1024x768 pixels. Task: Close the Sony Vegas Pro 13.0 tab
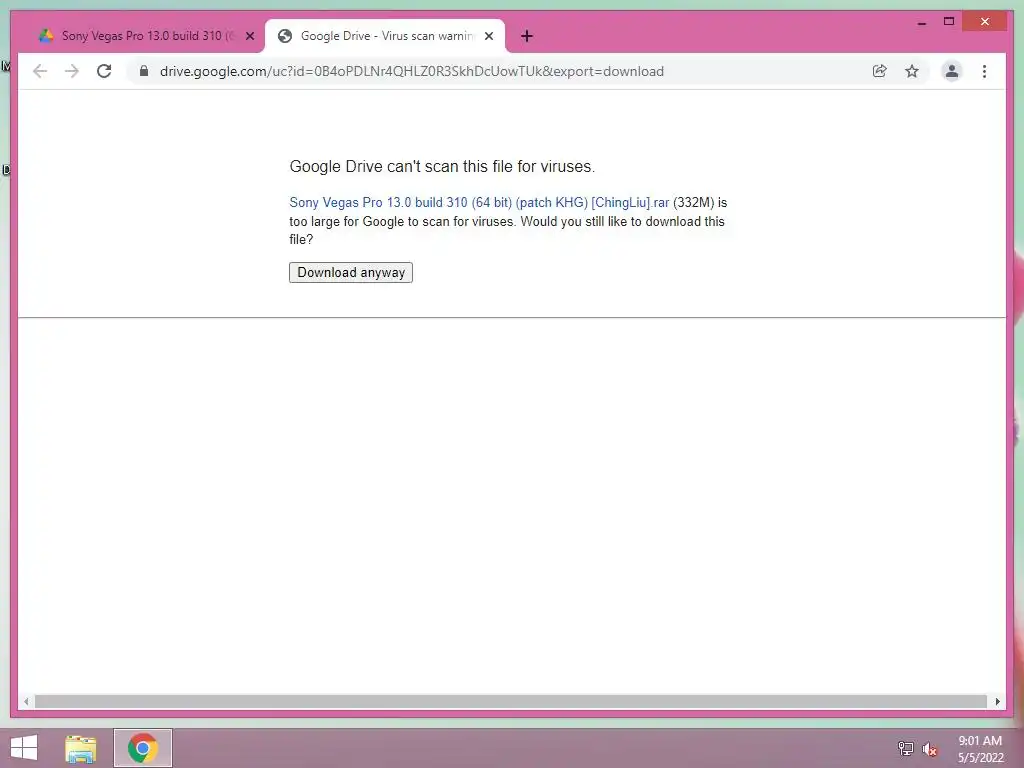tap(250, 36)
